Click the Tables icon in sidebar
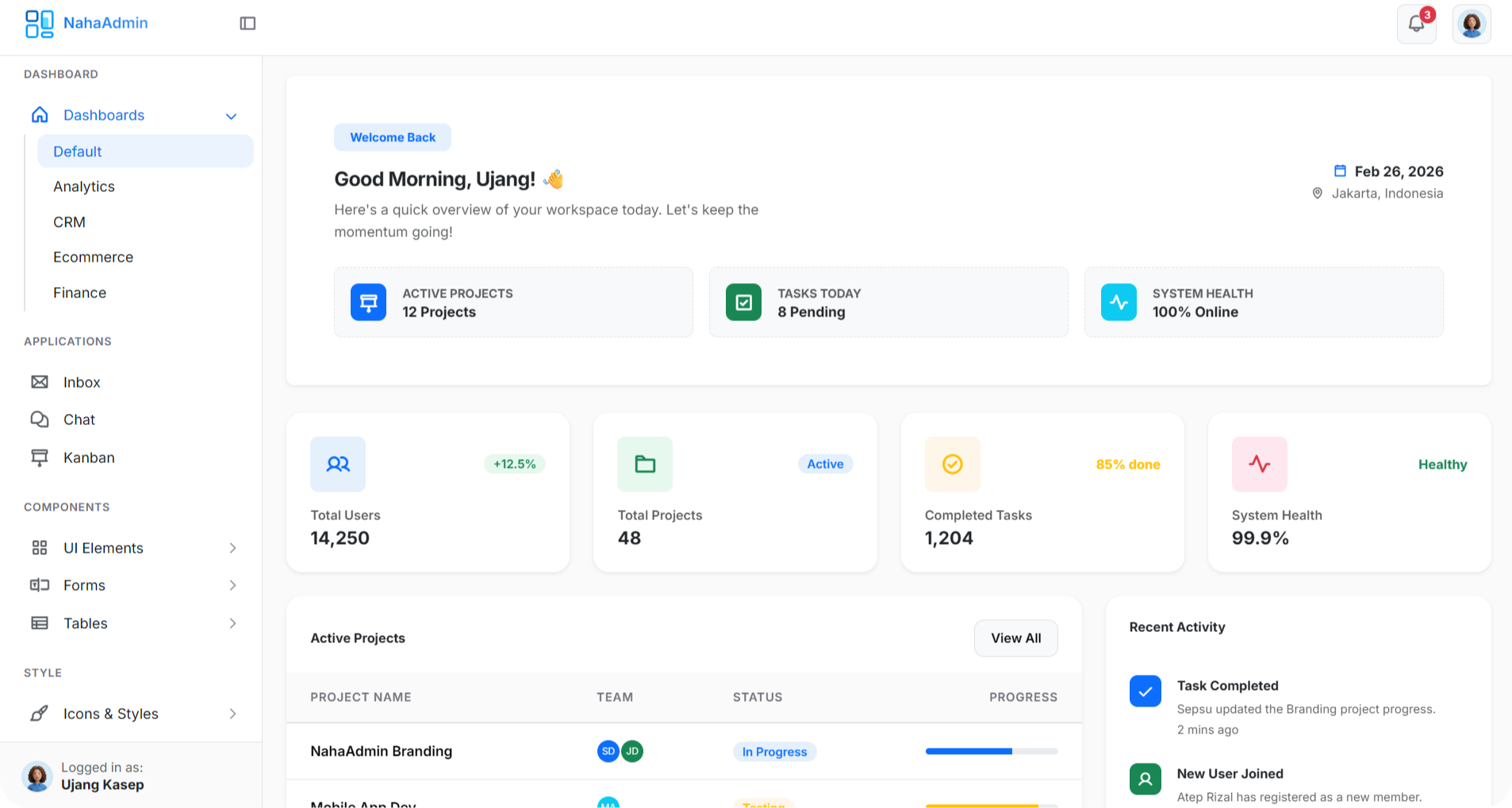 40,623
